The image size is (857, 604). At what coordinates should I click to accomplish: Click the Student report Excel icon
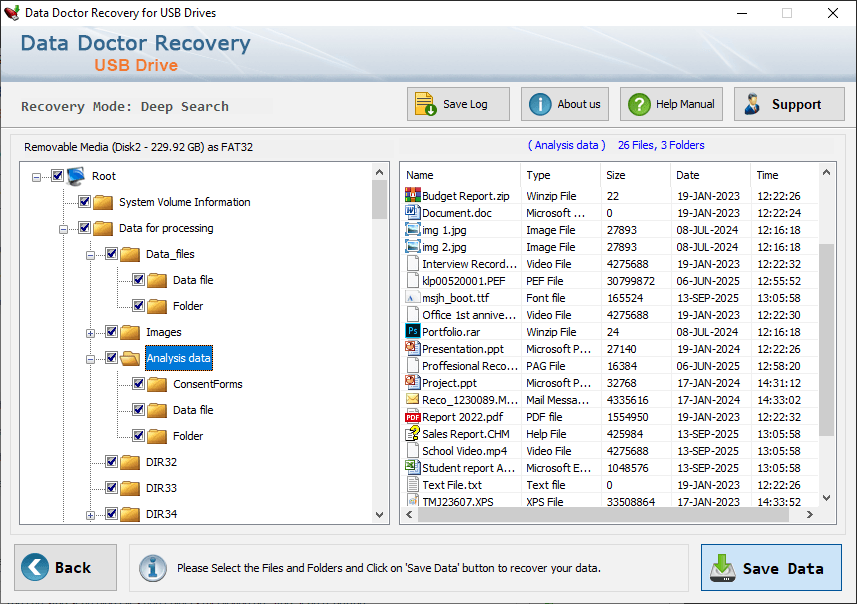tap(413, 467)
